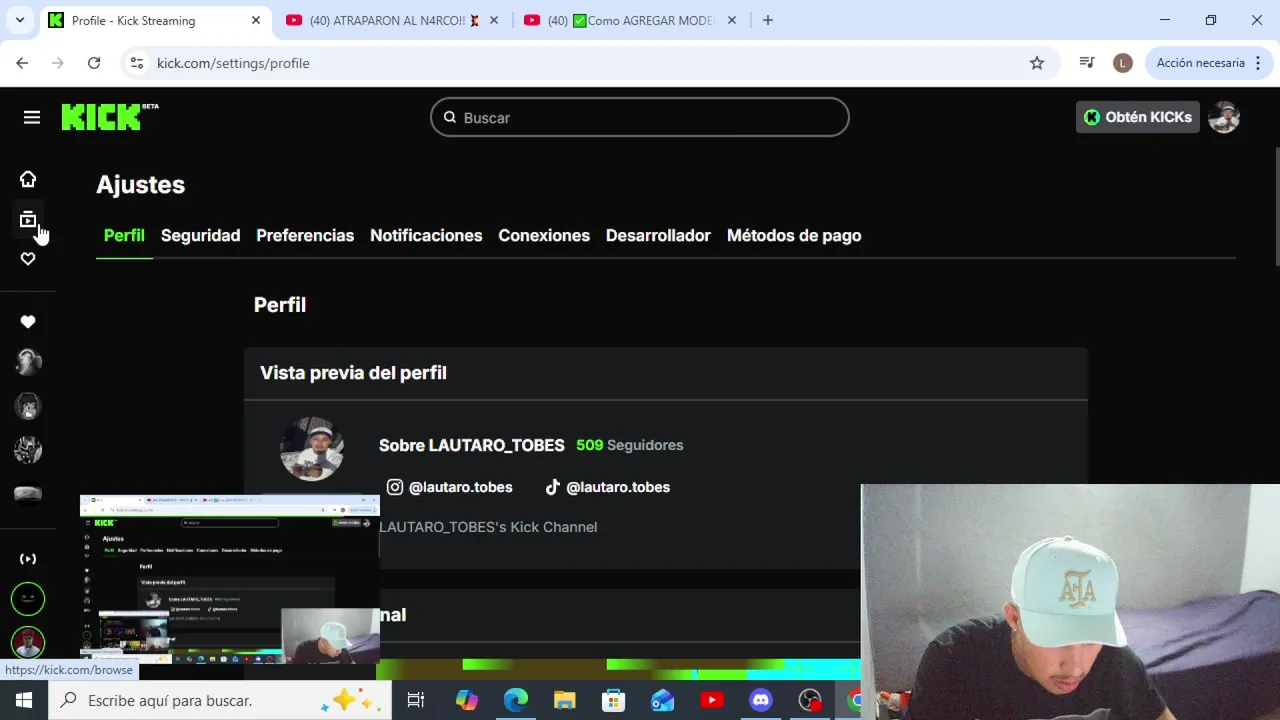Click the site info icon in address bar
The width and height of the screenshot is (1280, 720).
pos(138,63)
